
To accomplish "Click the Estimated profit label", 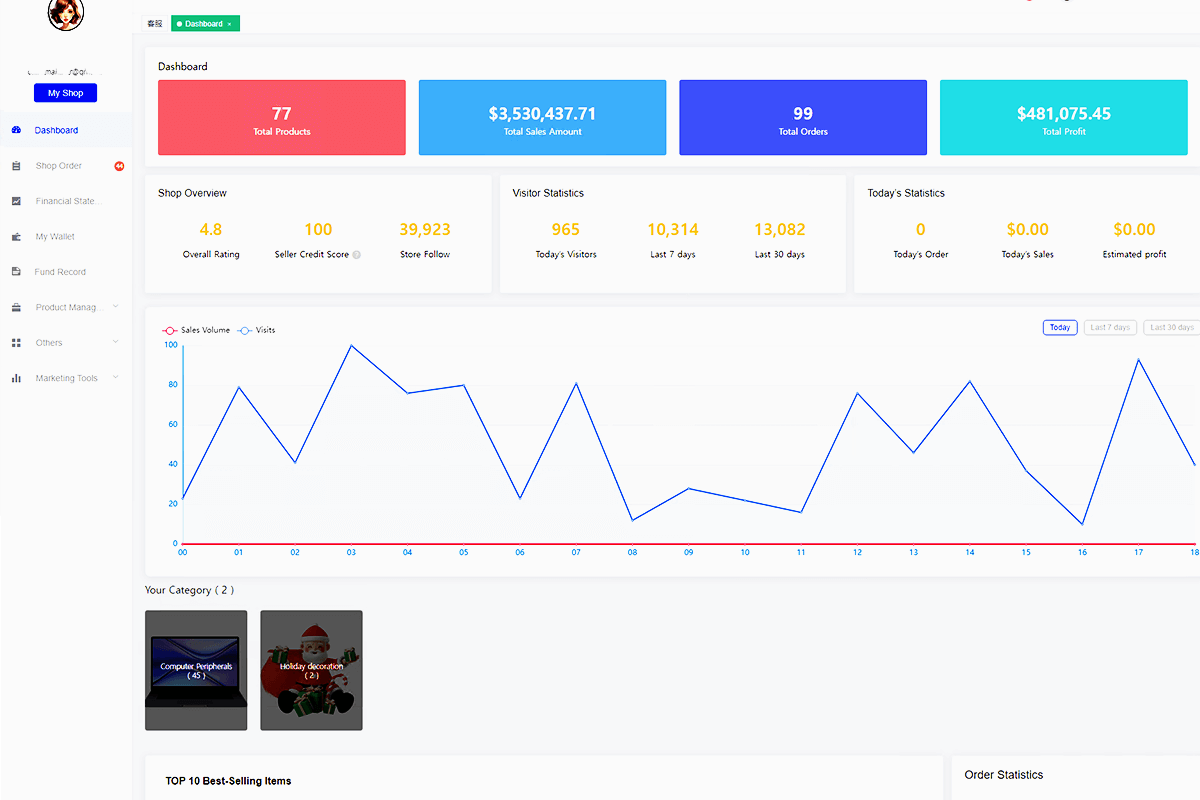I will [1135, 255].
